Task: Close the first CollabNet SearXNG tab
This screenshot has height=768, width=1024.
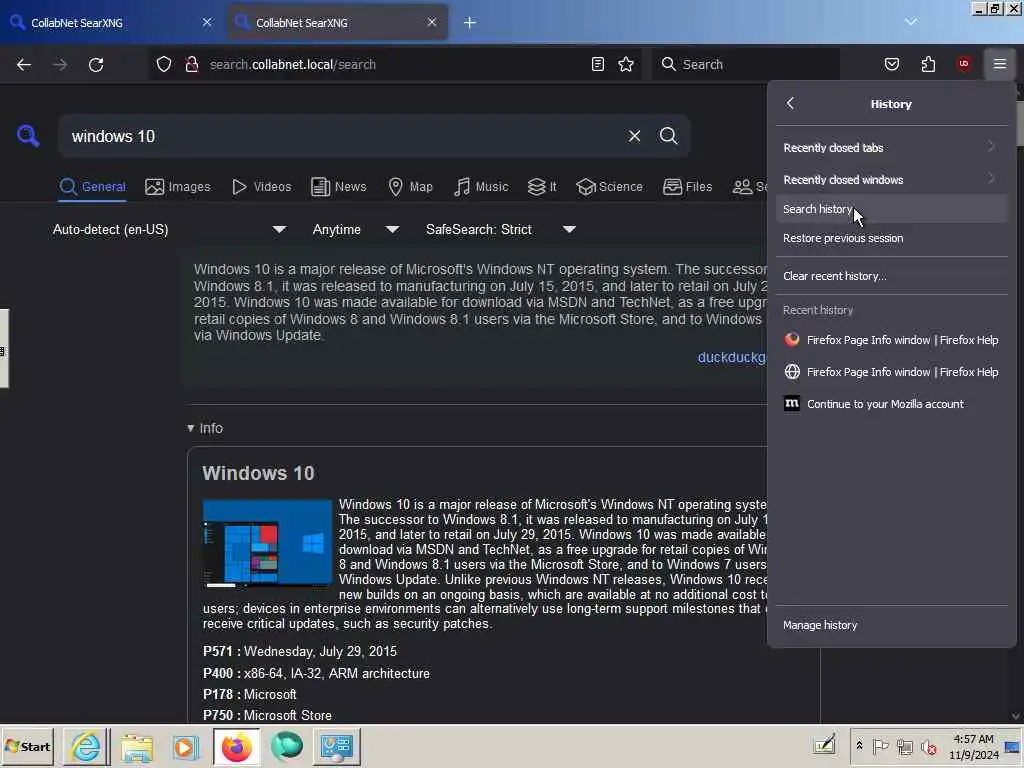Action: 207,22
